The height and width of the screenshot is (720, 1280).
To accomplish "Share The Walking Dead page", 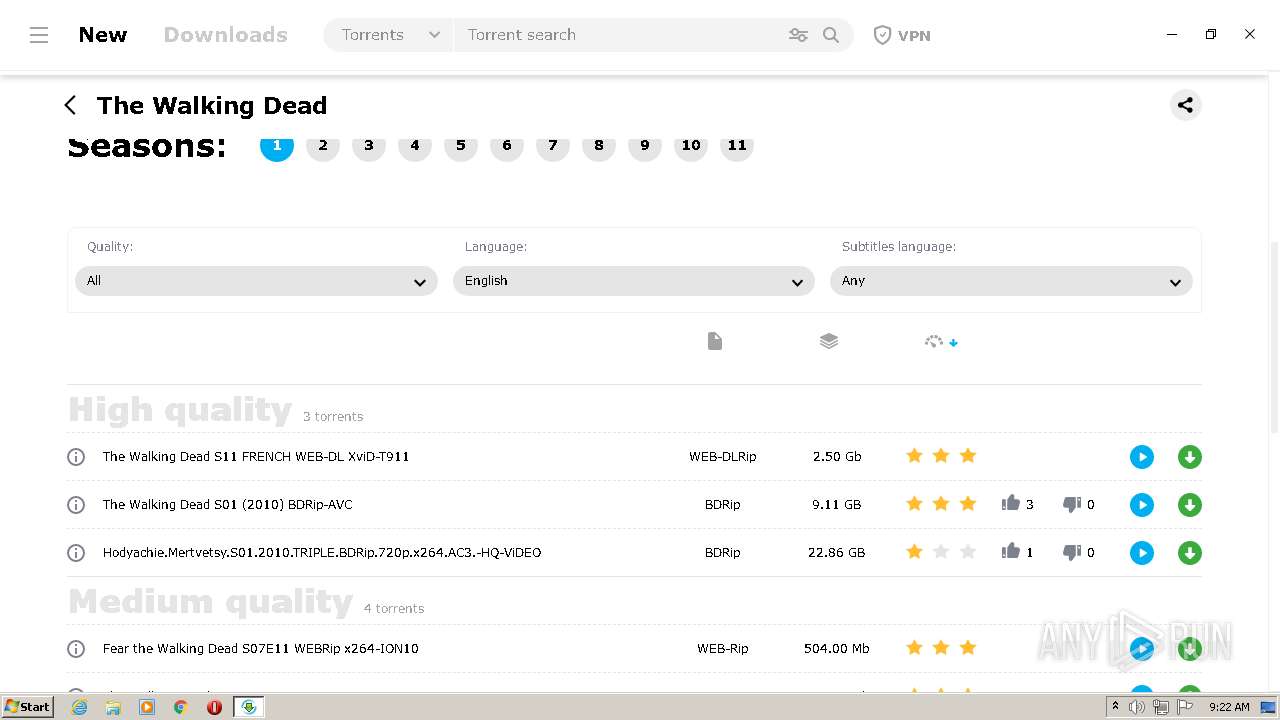I will point(1185,105).
